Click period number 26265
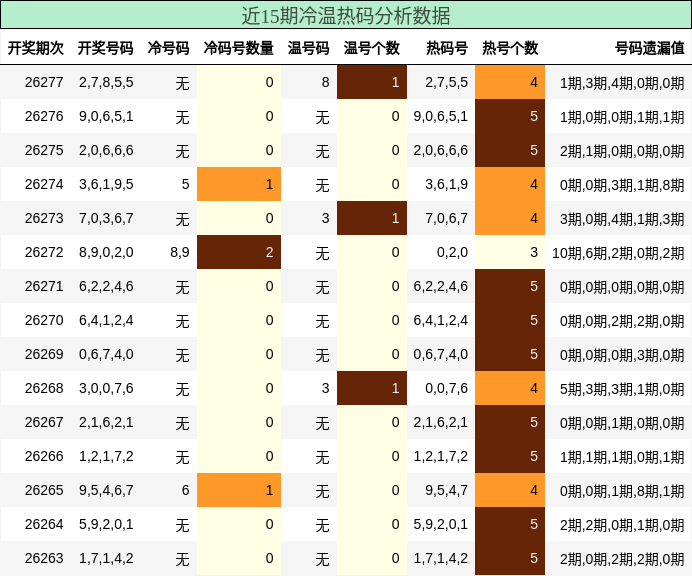Viewport: 692px width, 576px height. [x=44, y=490]
